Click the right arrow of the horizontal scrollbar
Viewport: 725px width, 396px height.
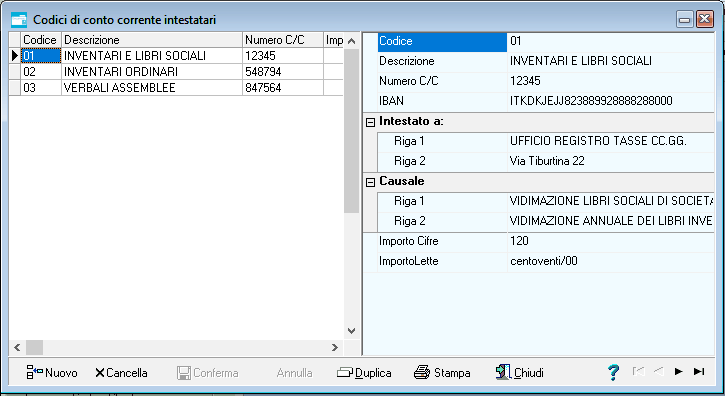click(335, 347)
